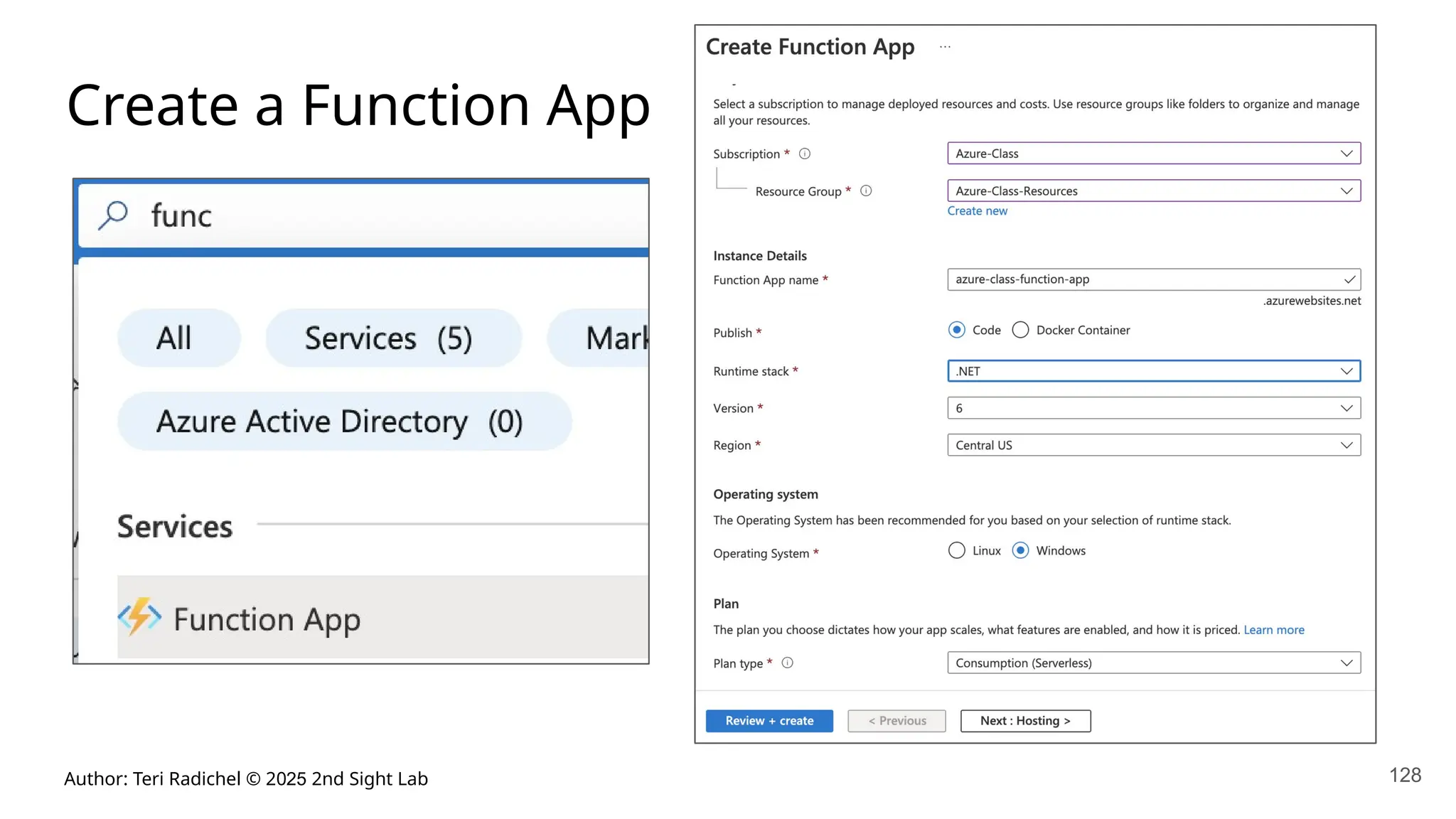Click the Function App lightning bolt icon

pyautogui.click(x=139, y=616)
